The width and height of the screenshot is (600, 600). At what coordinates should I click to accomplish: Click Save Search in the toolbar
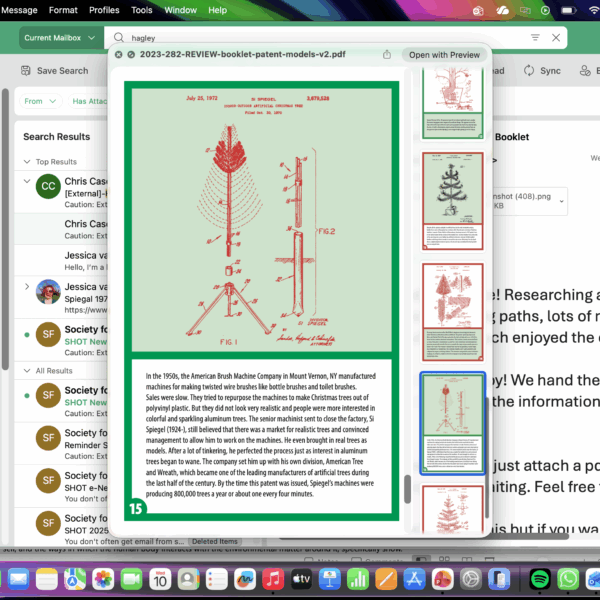[55, 71]
